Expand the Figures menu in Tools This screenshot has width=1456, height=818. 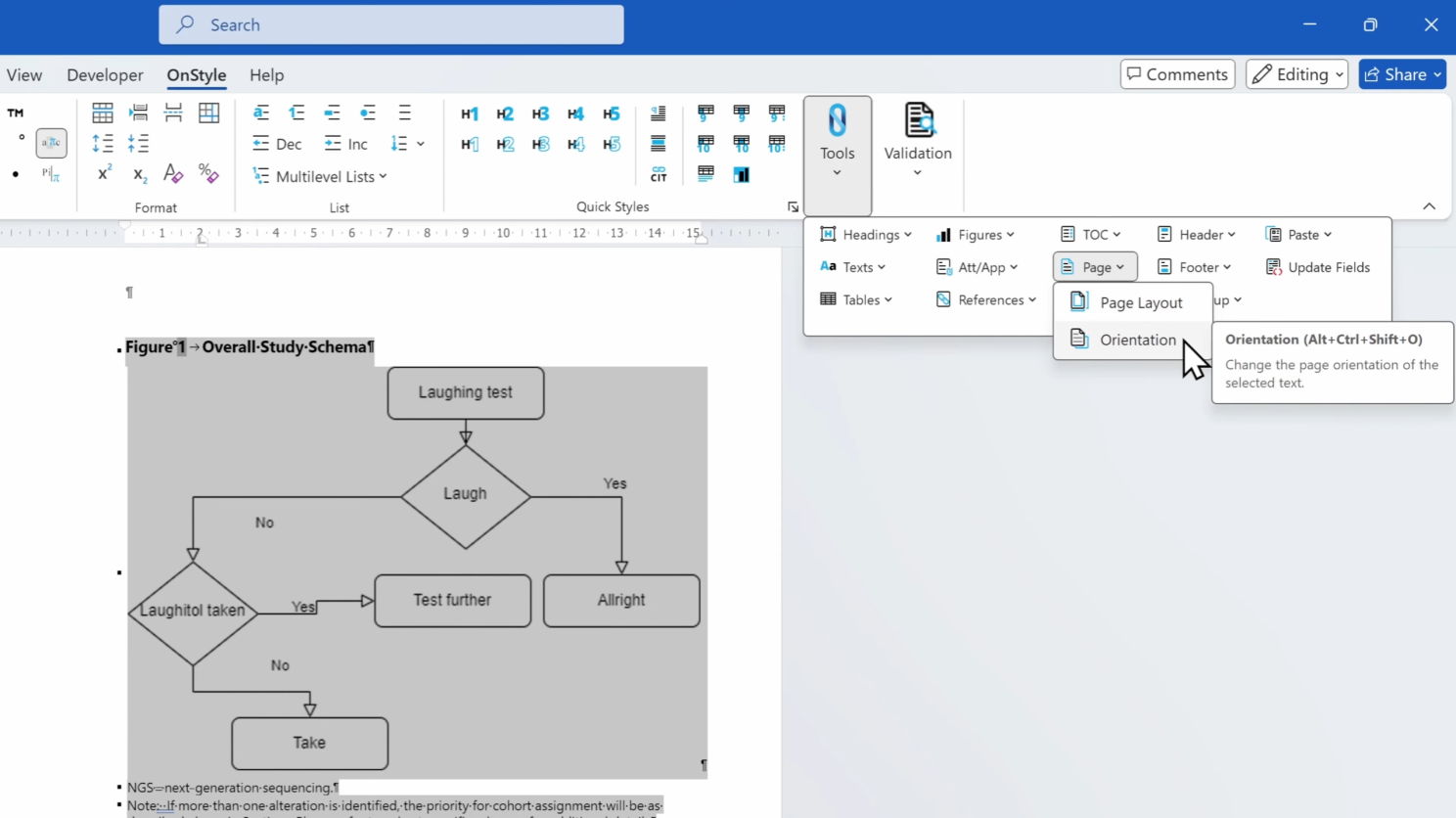pos(976,235)
